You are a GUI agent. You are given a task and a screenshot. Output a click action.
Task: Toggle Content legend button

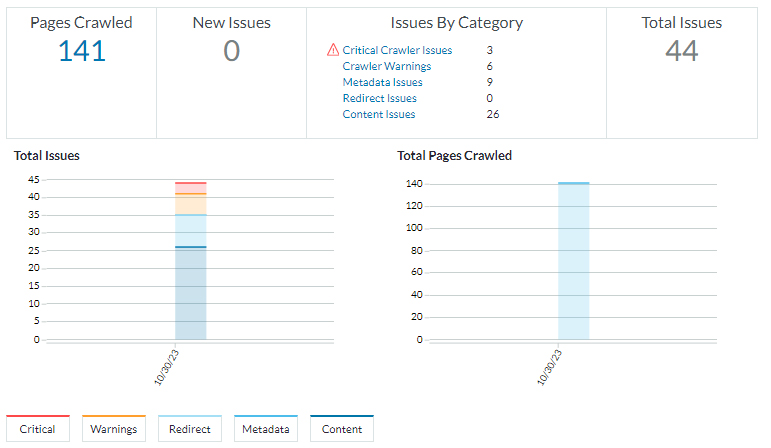(x=342, y=429)
